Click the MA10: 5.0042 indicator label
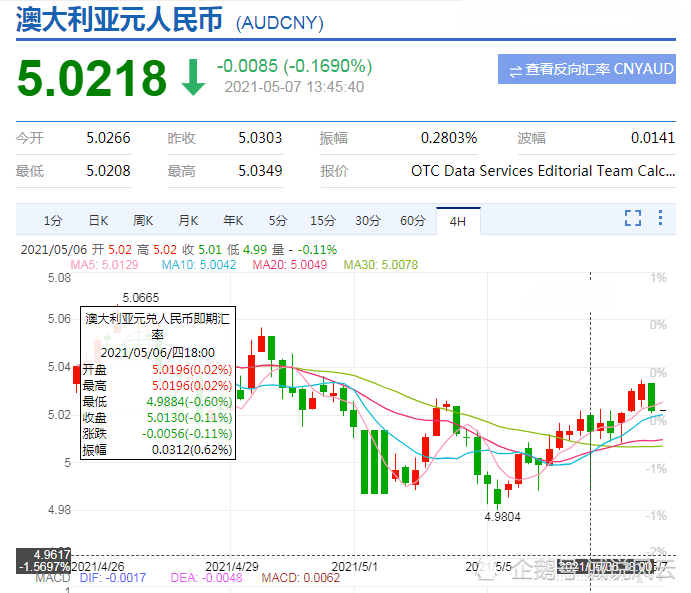The height and width of the screenshot is (593, 691). click(x=199, y=265)
